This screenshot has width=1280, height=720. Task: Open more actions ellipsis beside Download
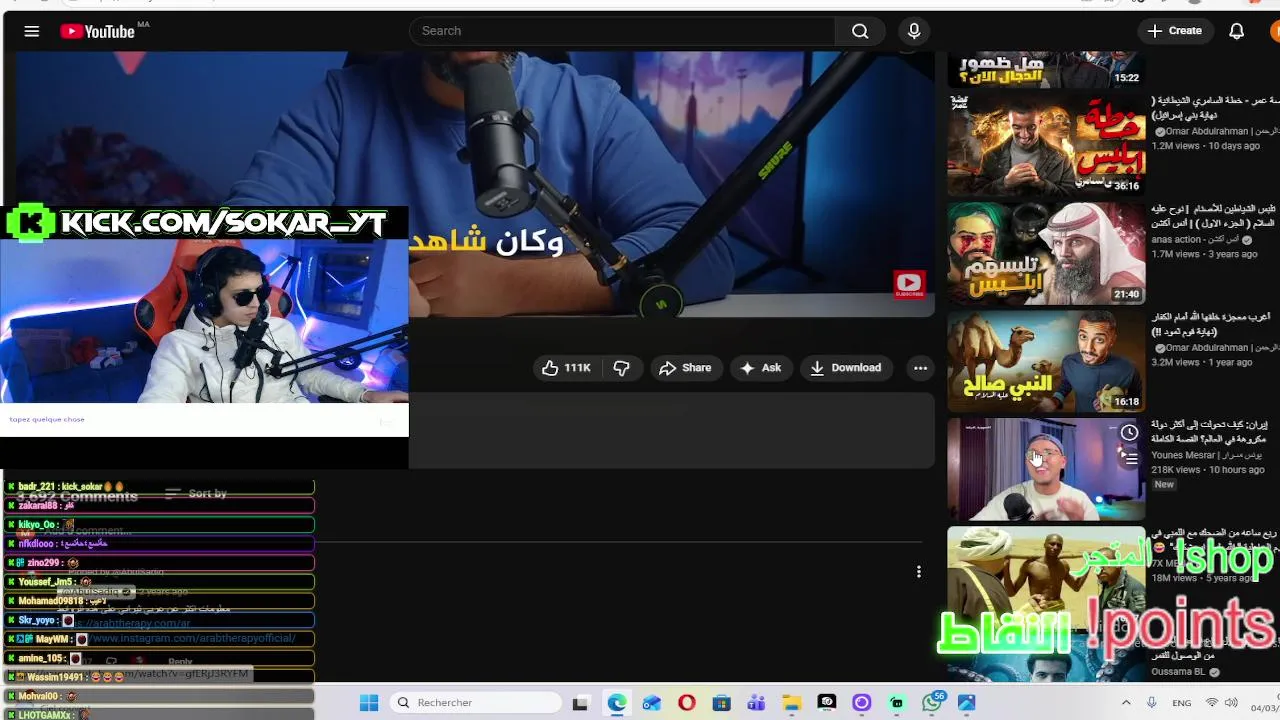click(920, 368)
